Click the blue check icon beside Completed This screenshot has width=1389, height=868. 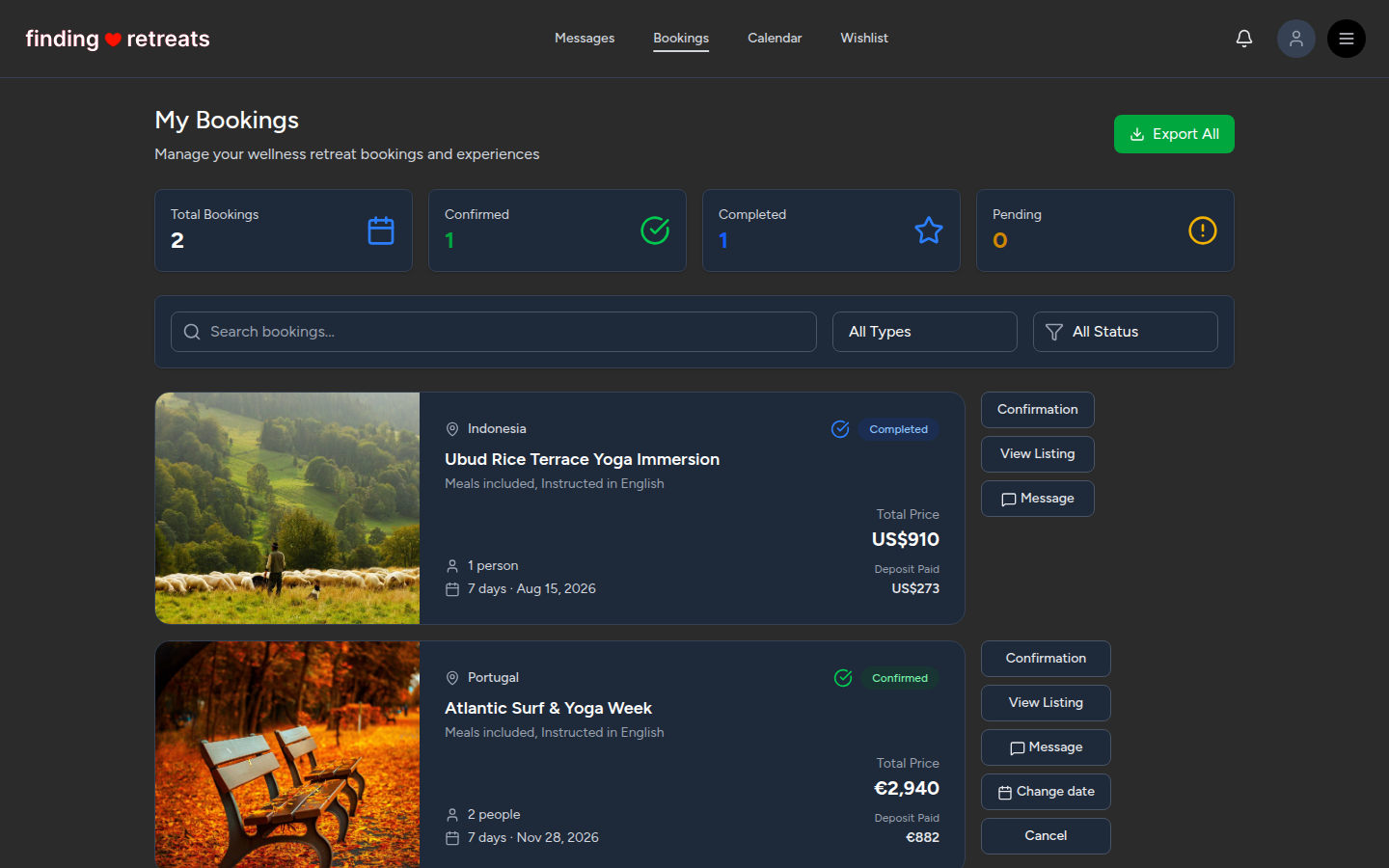pyautogui.click(x=840, y=429)
